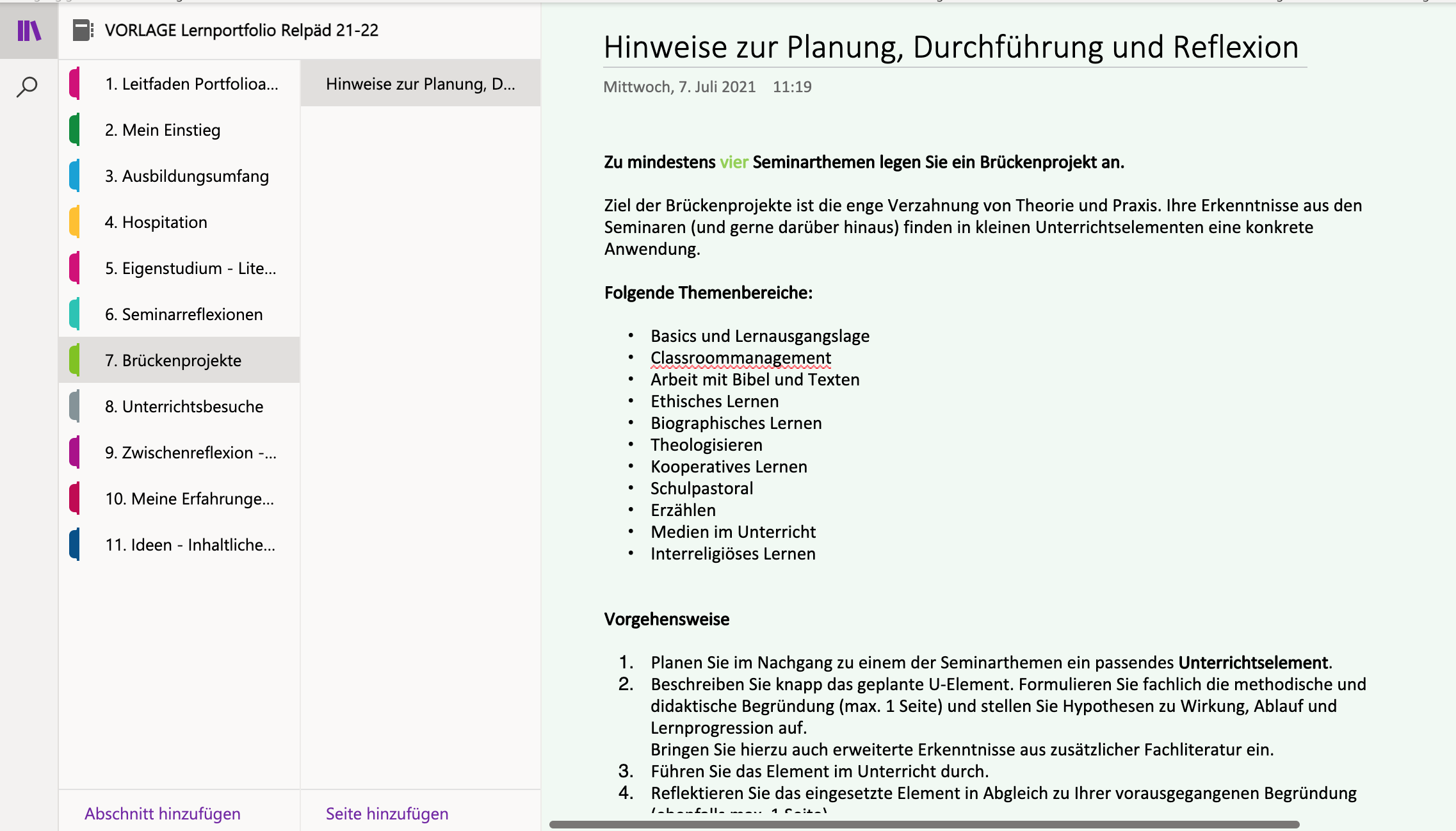Open section 11. Ideen - Inhaltliche...

(x=190, y=545)
